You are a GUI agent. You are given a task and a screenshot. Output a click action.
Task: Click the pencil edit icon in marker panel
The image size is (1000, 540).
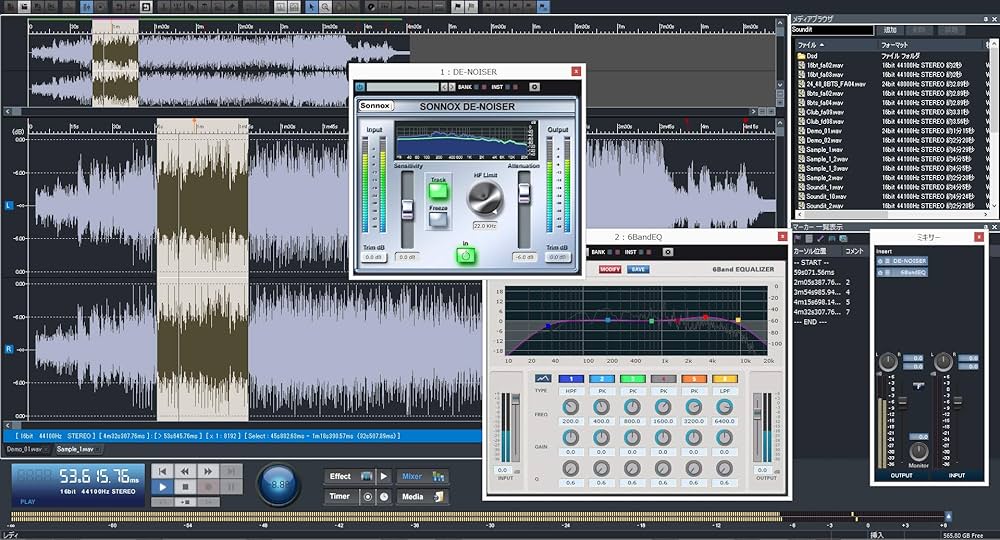[x=820, y=238]
